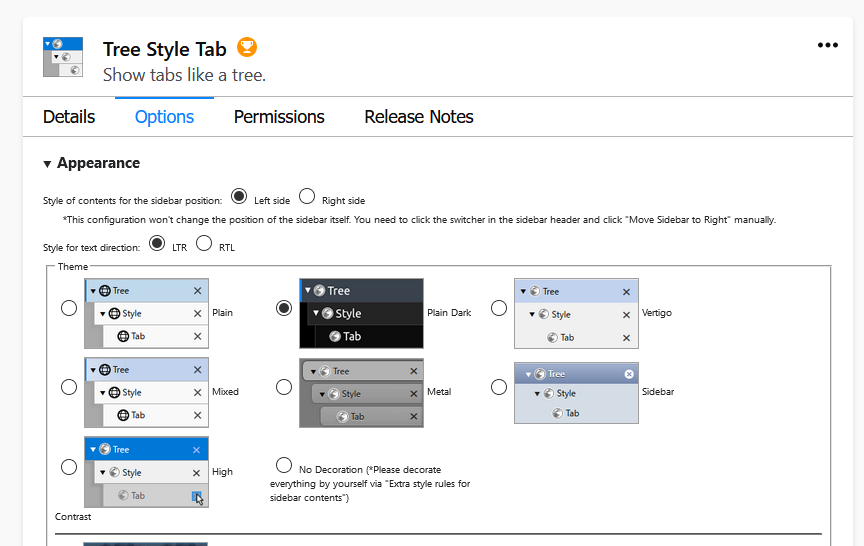This screenshot has height=546, width=864.
Task: Click the High Contrast theme preview thumbnail
Action: [x=147, y=472]
